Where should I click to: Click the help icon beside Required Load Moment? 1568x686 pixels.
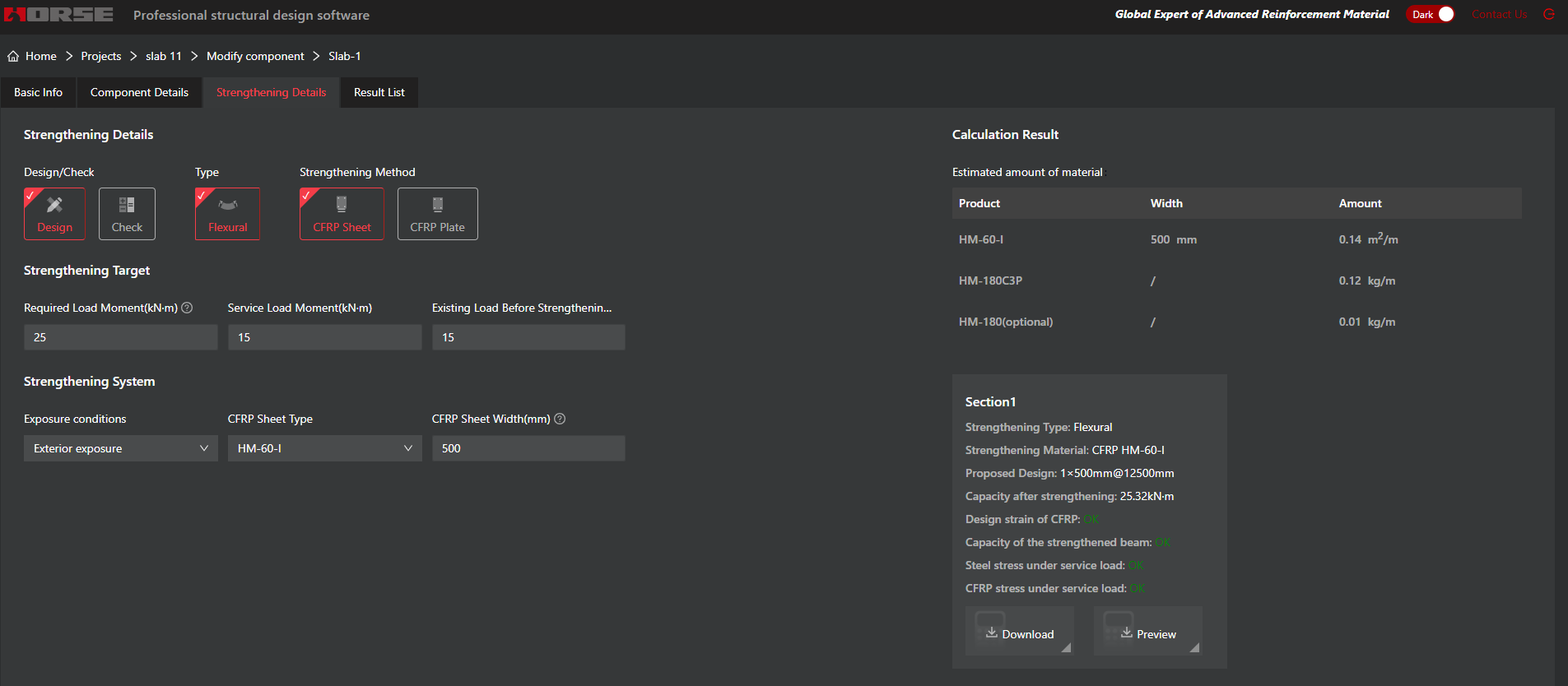(x=187, y=308)
